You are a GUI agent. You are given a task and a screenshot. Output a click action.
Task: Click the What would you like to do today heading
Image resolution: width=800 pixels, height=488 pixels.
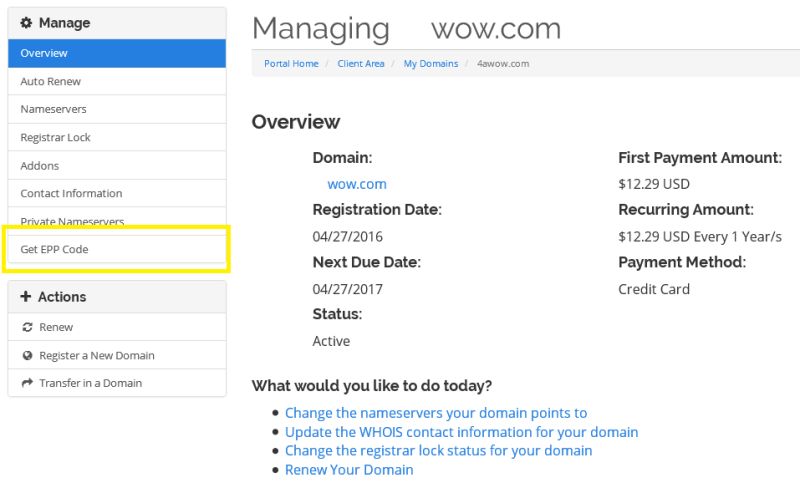[x=372, y=385]
